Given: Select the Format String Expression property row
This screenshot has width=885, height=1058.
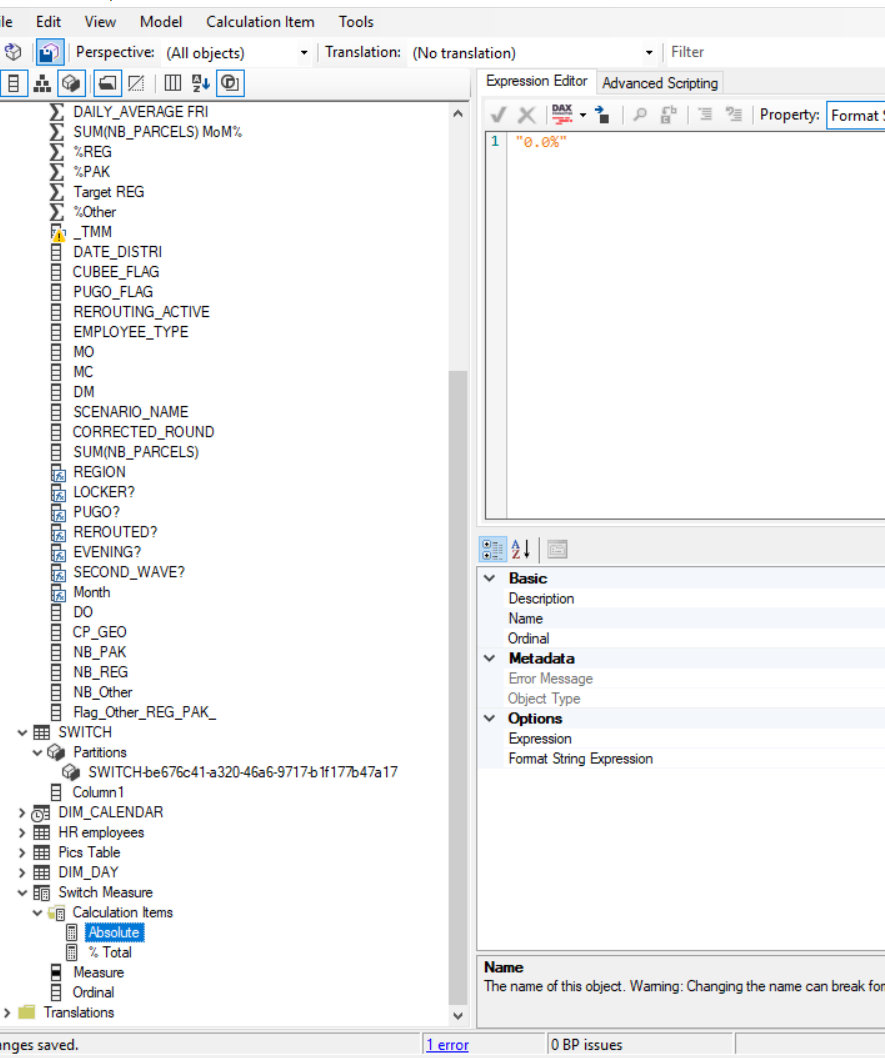Looking at the screenshot, I should pos(681,759).
